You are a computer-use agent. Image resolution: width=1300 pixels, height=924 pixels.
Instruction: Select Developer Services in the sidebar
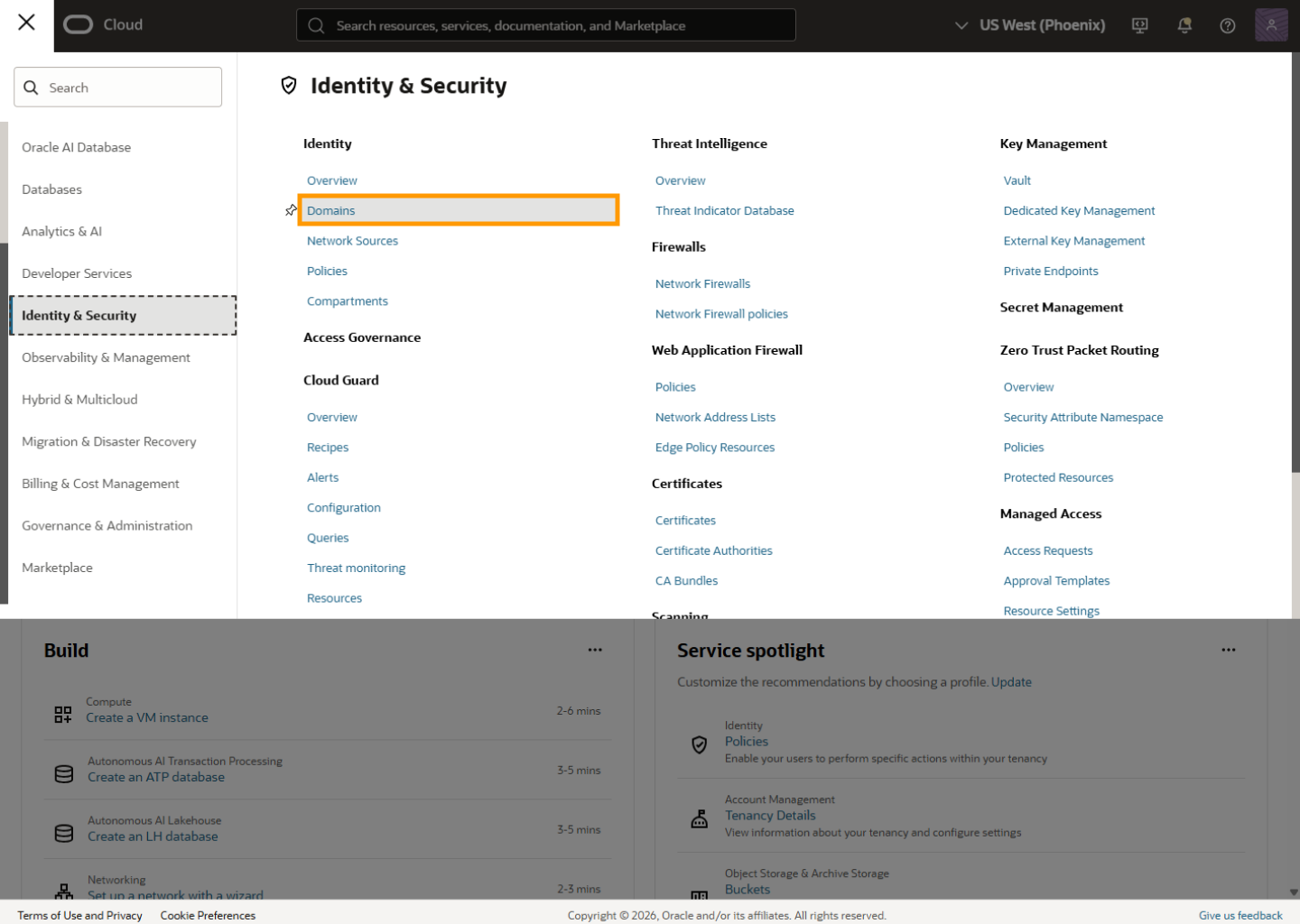point(77,273)
